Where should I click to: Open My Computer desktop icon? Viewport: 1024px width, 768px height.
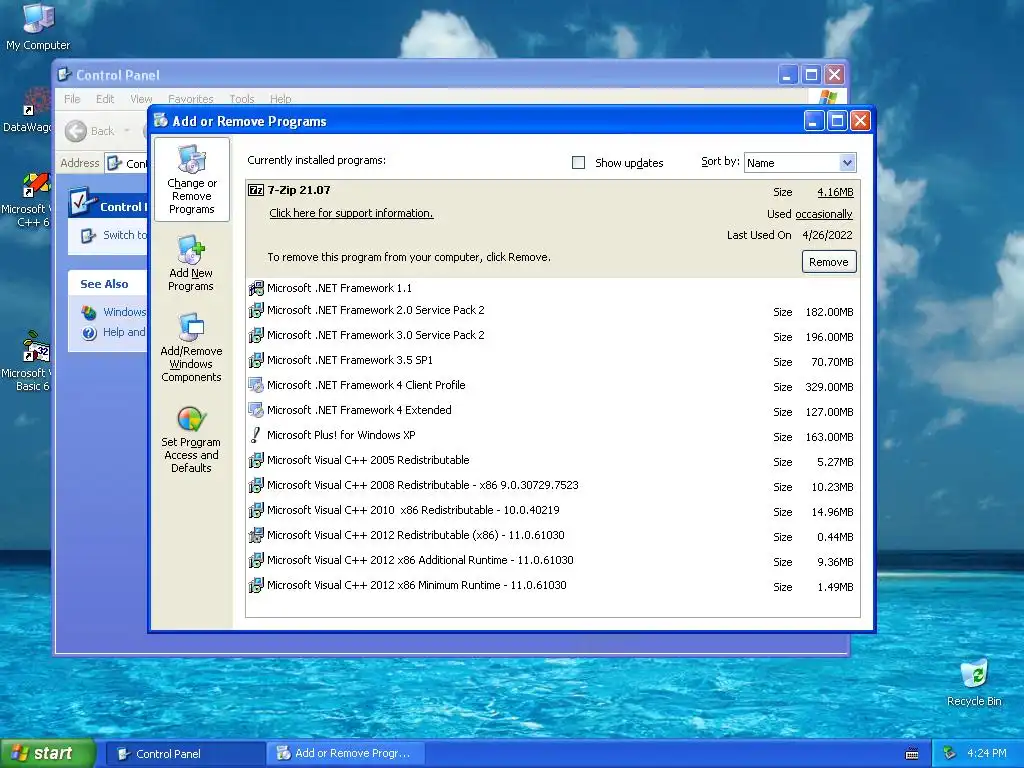(38, 26)
